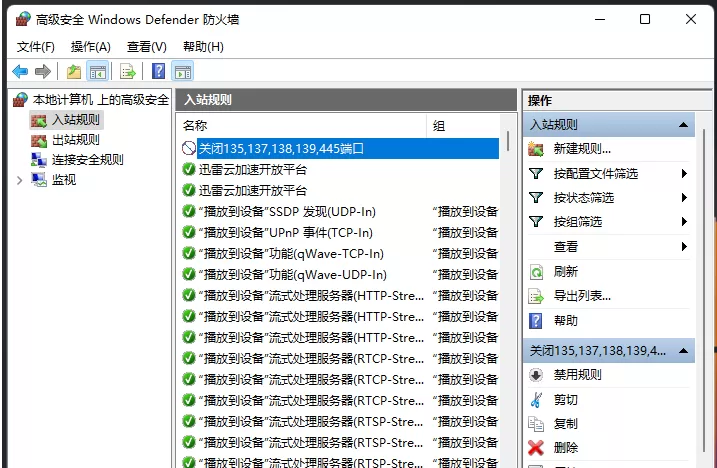The image size is (717, 468).
Task: Toggle the Show/Hide console tree toolbar icon
Action: tap(97, 71)
